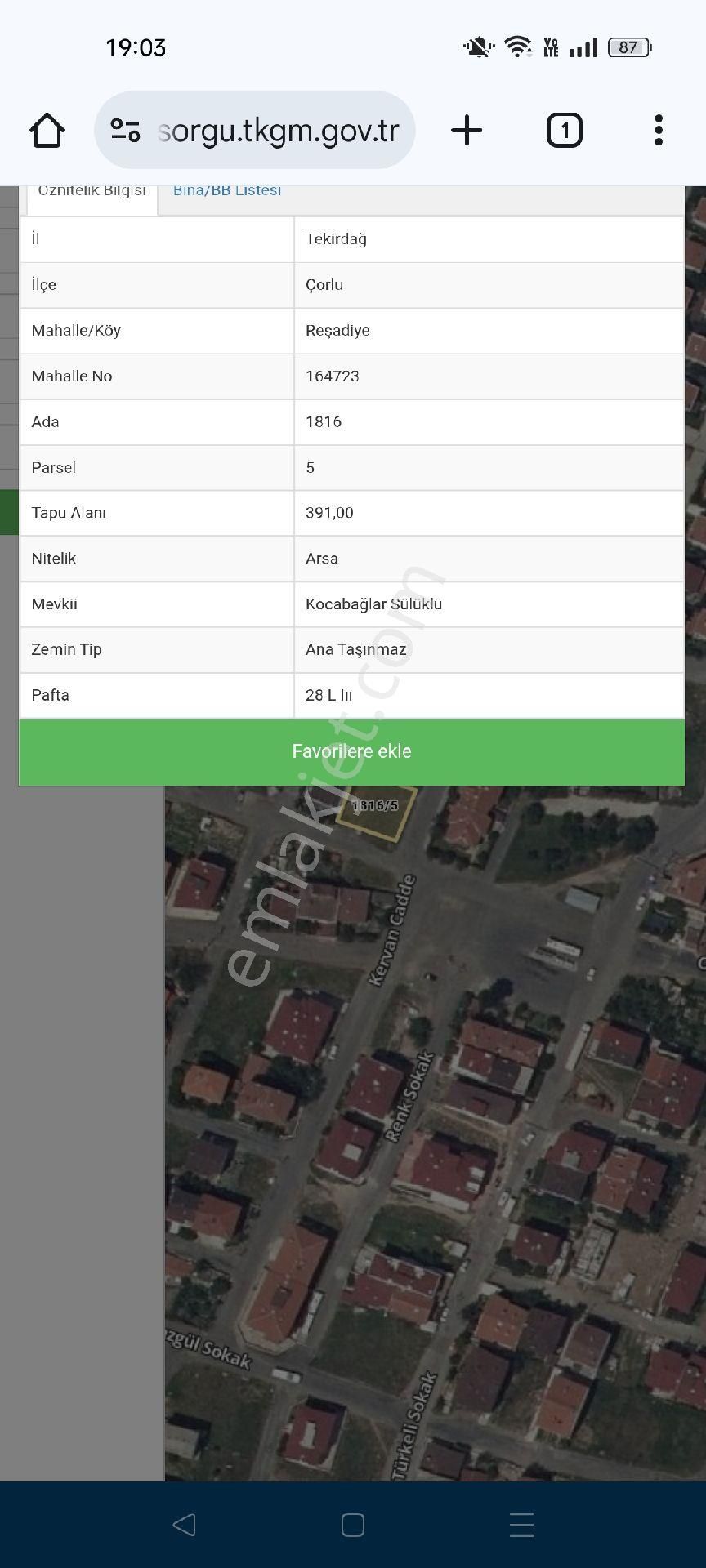
Task: Open a new tab with plus icon
Action: click(467, 131)
